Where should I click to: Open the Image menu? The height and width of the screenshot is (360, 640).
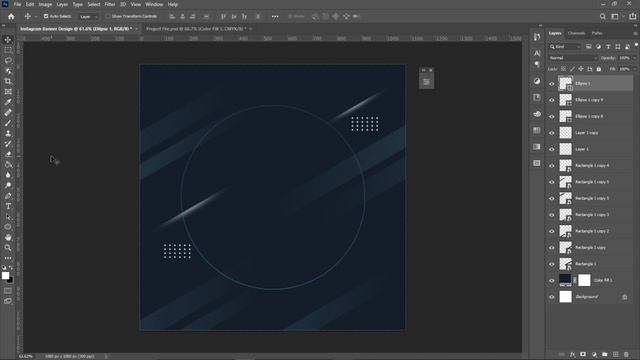(45, 4)
